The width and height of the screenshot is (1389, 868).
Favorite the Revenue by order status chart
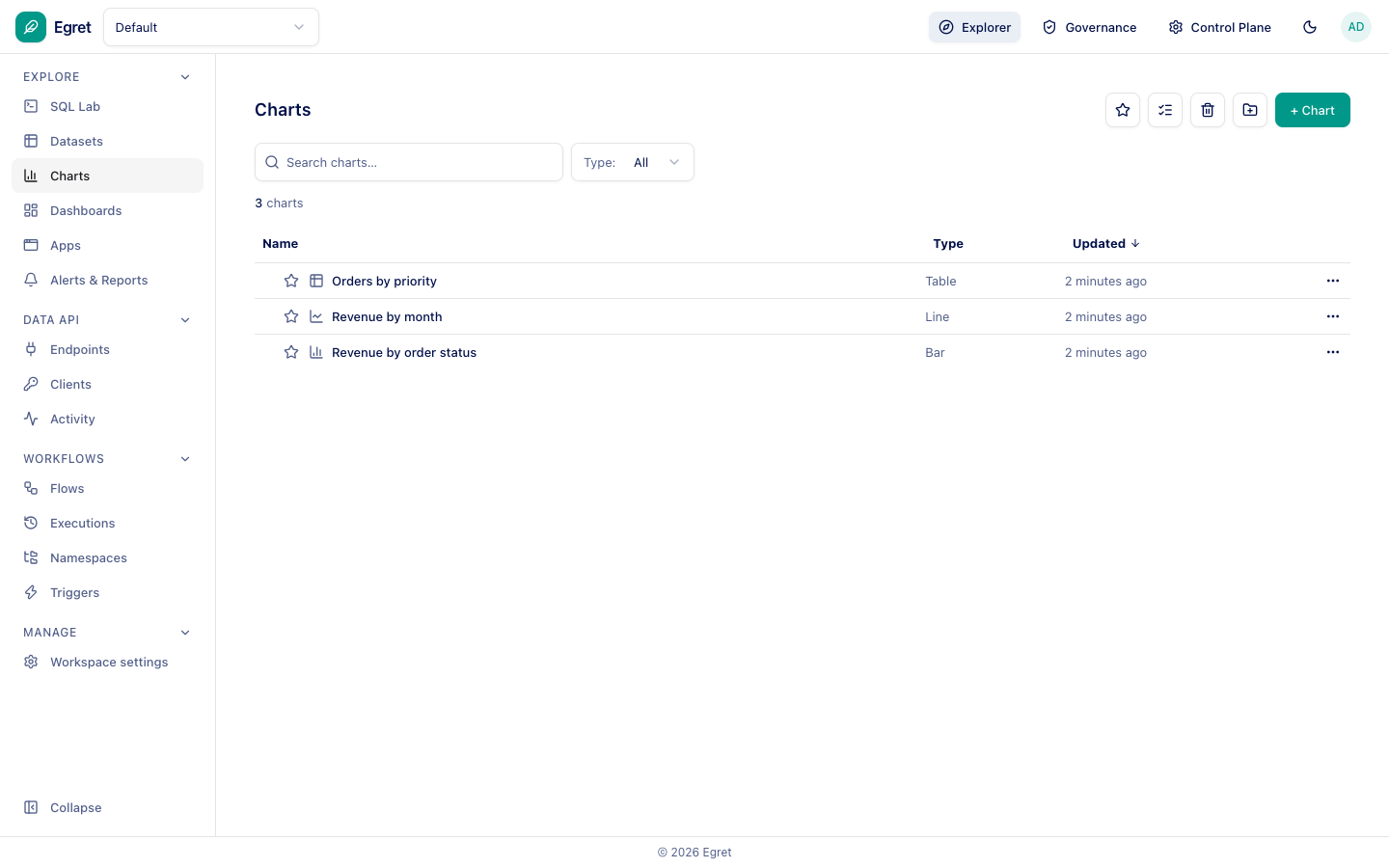291,352
